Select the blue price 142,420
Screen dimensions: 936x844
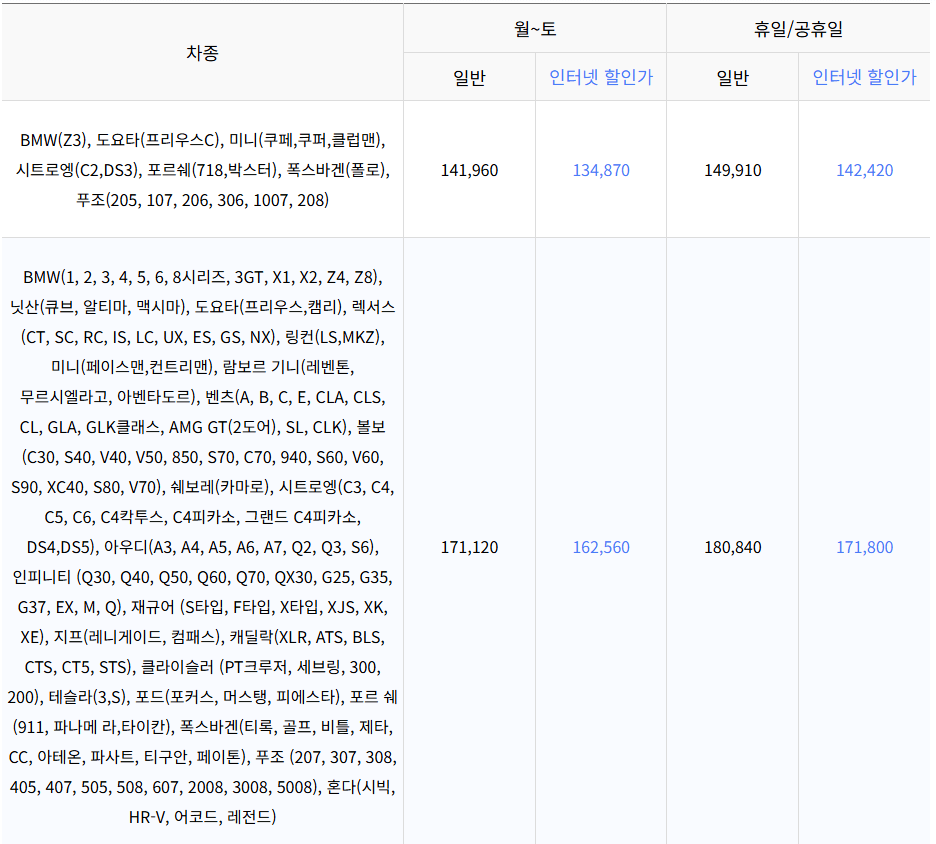[x=864, y=170]
